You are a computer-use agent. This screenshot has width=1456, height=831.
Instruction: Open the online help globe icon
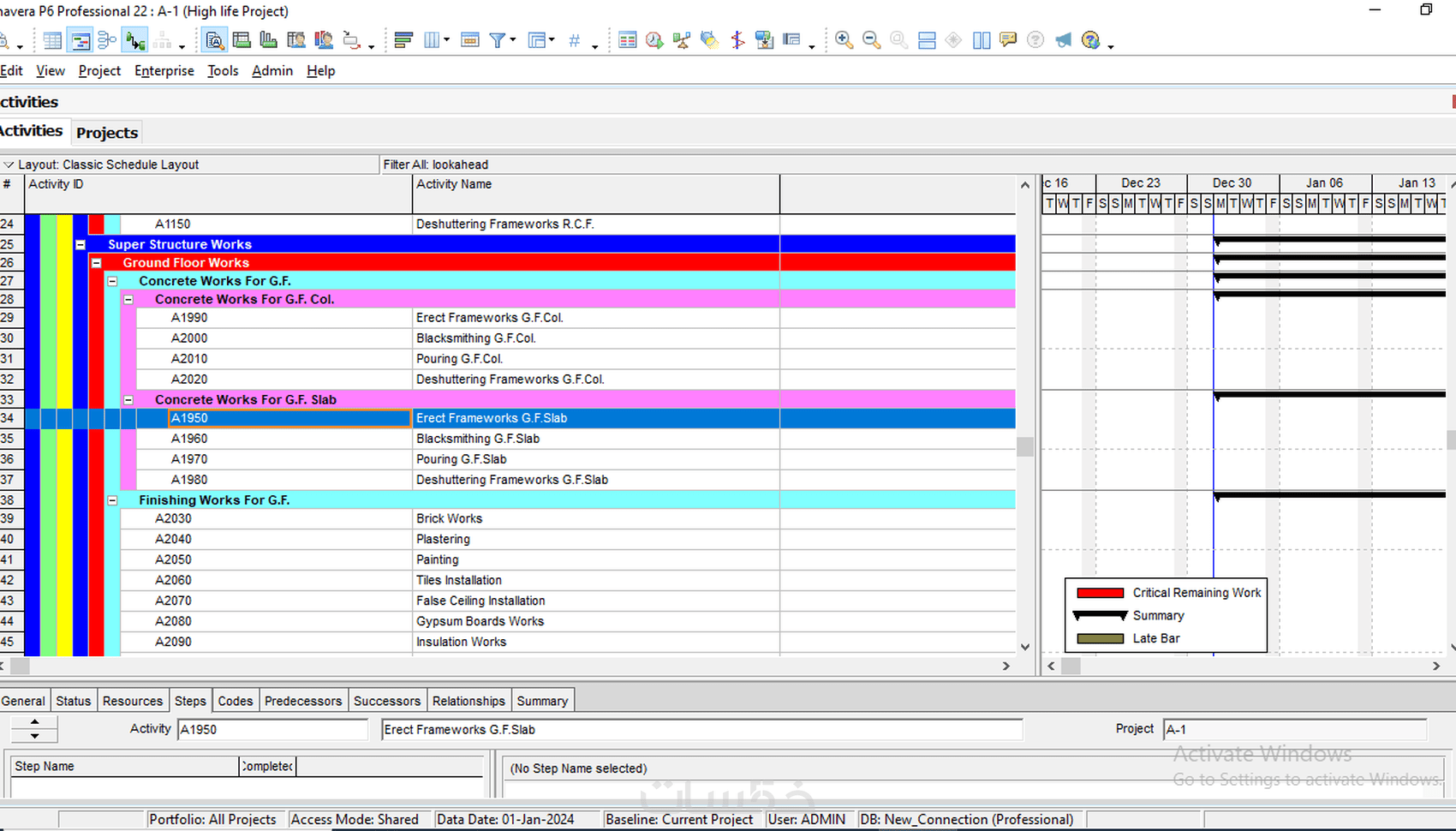click(x=1090, y=40)
